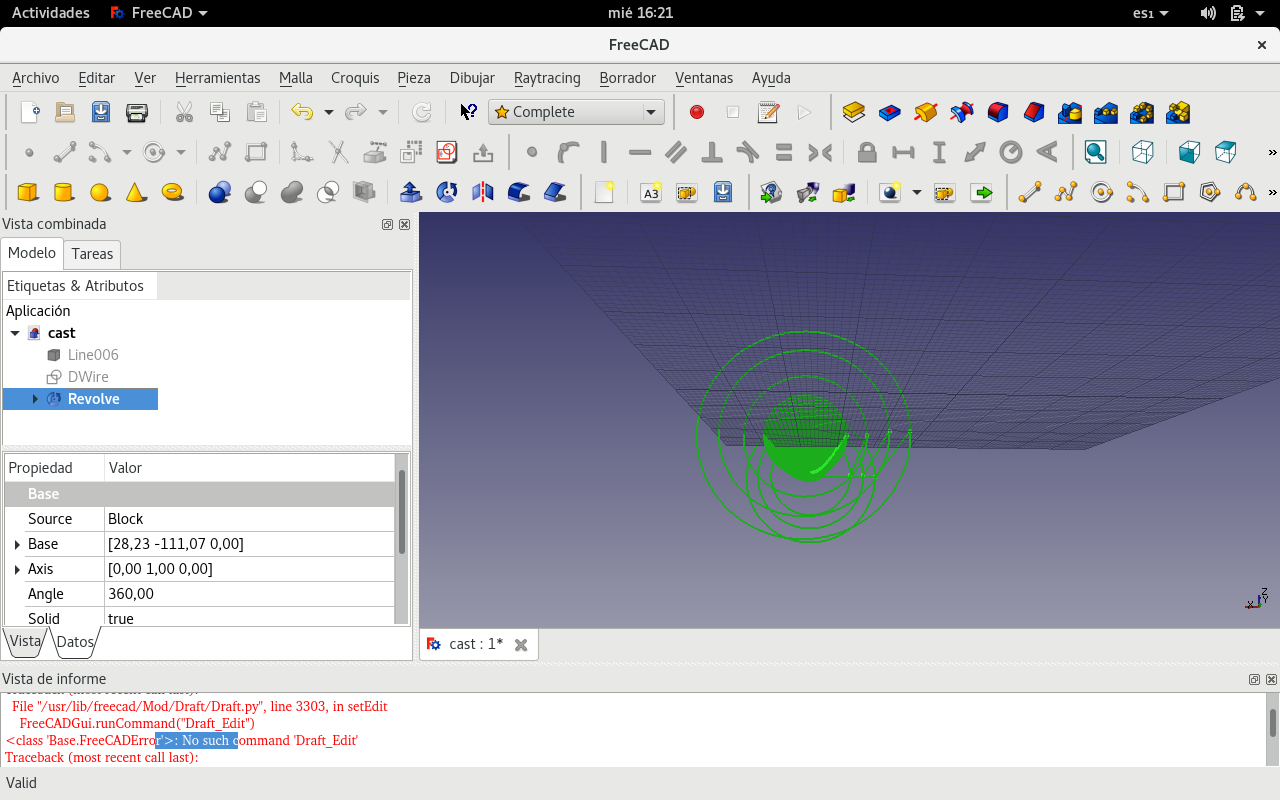Click the What's This help cursor icon
The height and width of the screenshot is (800, 1280).
point(468,113)
